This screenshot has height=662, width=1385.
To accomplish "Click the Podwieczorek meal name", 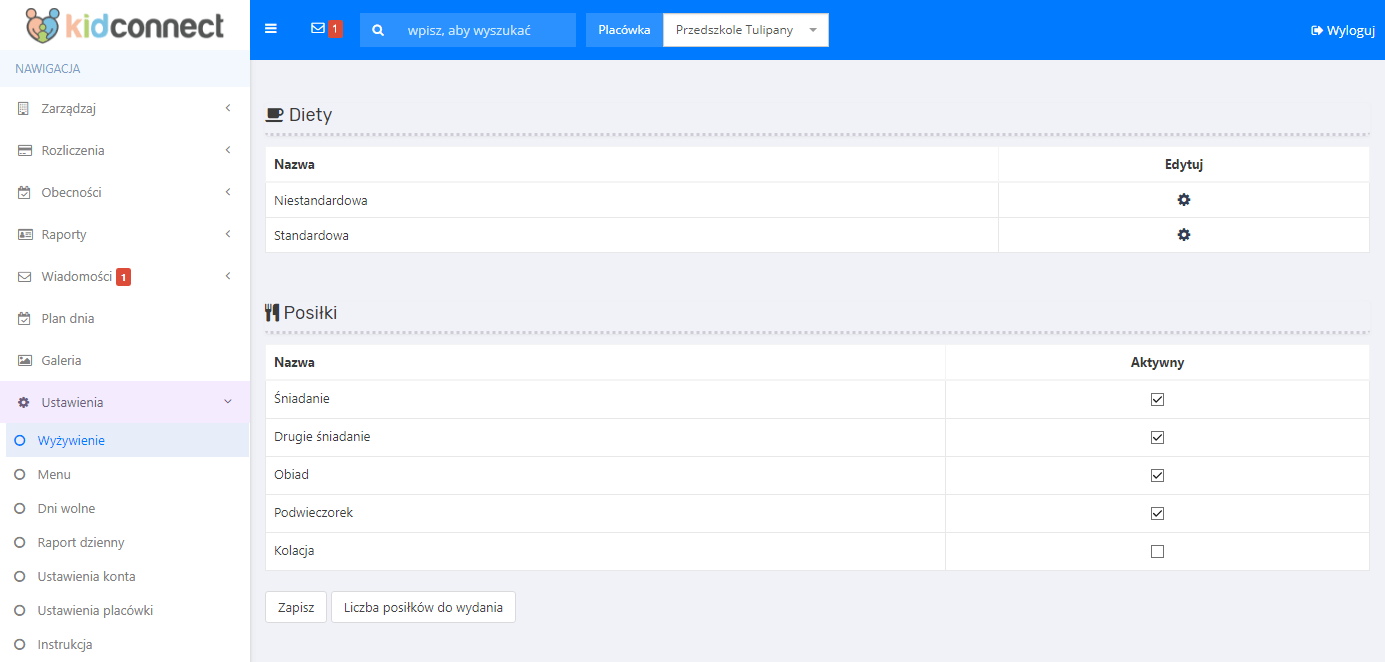I will tap(313, 512).
